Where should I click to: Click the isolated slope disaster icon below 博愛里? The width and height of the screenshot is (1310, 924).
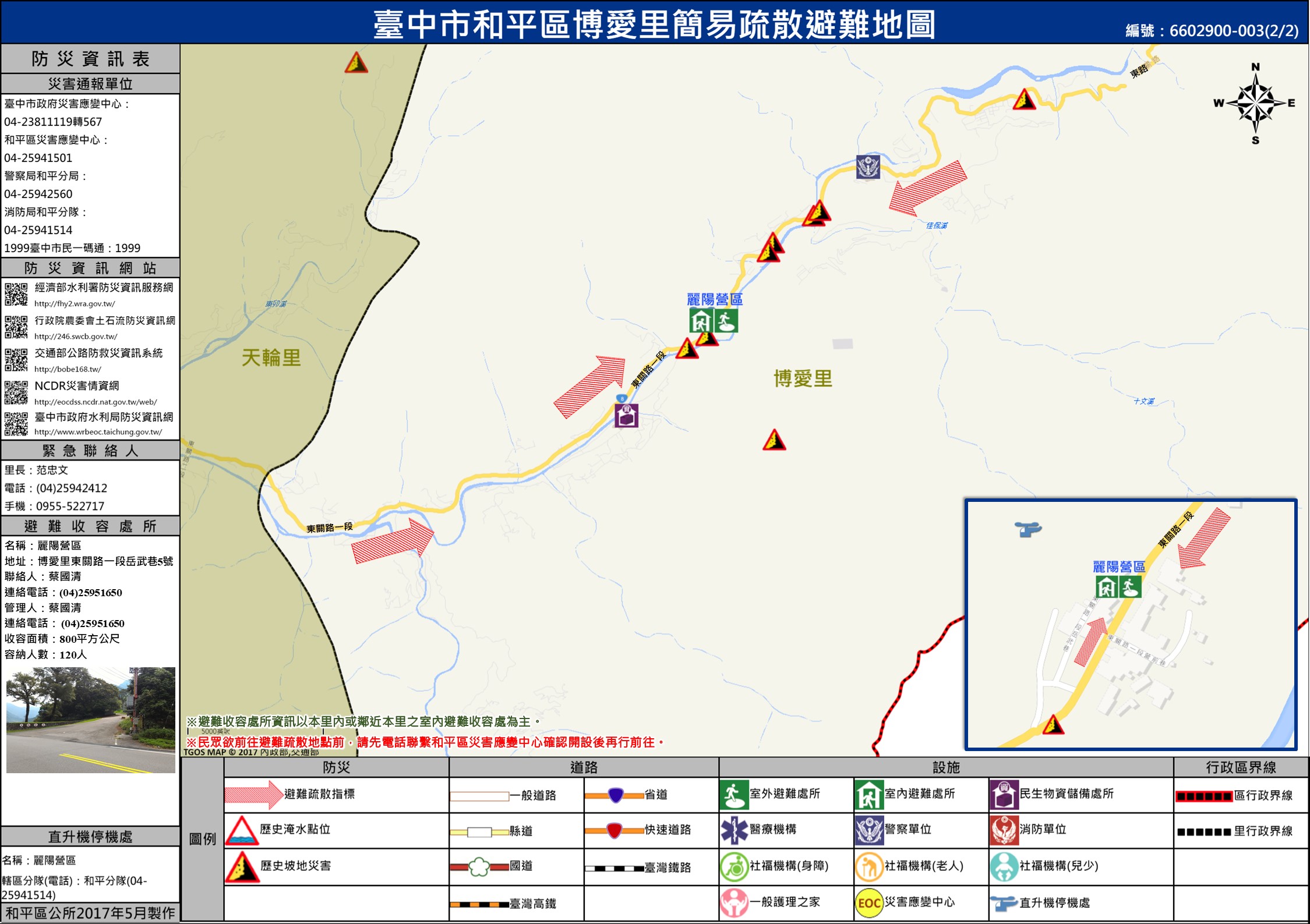pyautogui.click(x=774, y=440)
